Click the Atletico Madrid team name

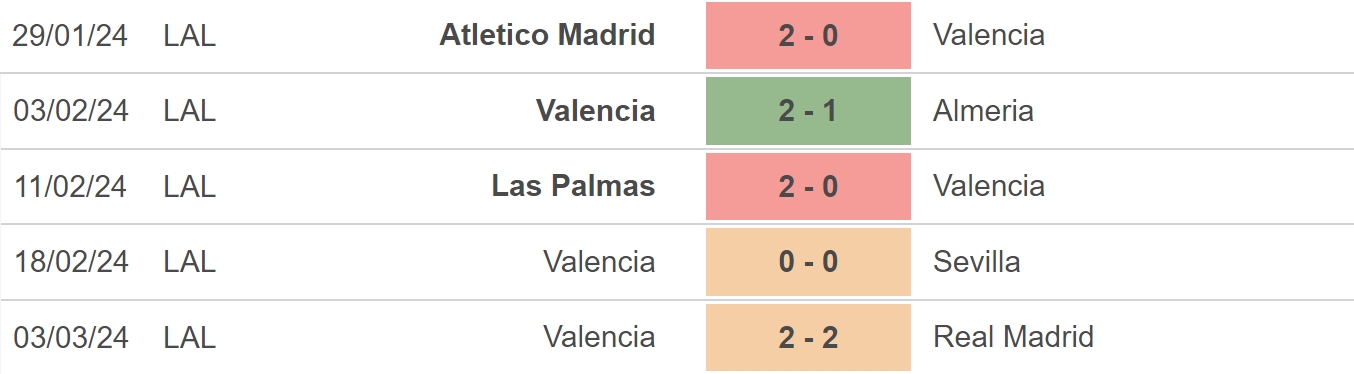pyautogui.click(x=547, y=35)
